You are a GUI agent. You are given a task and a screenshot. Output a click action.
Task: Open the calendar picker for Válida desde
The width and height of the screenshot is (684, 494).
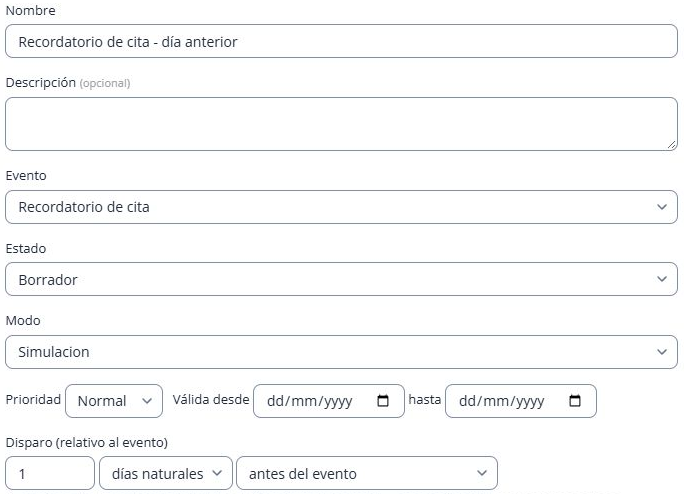[383, 401]
